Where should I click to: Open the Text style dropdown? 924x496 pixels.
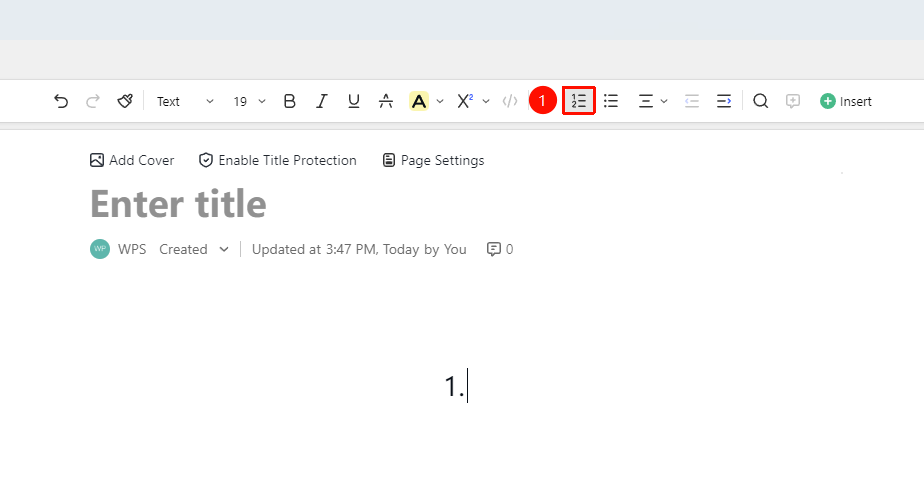tap(185, 101)
